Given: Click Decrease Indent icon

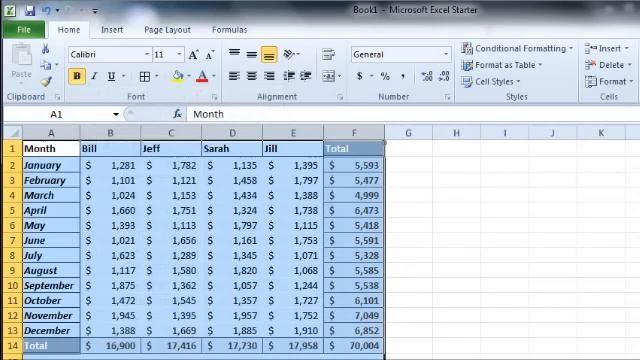Looking at the screenshot, I should coord(289,76).
